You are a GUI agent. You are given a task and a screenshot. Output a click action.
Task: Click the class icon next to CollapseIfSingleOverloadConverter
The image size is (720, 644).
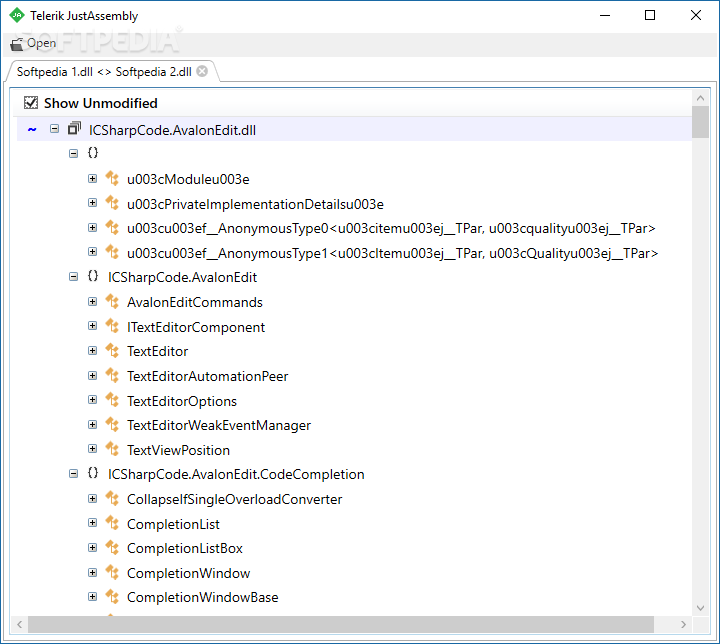point(112,498)
